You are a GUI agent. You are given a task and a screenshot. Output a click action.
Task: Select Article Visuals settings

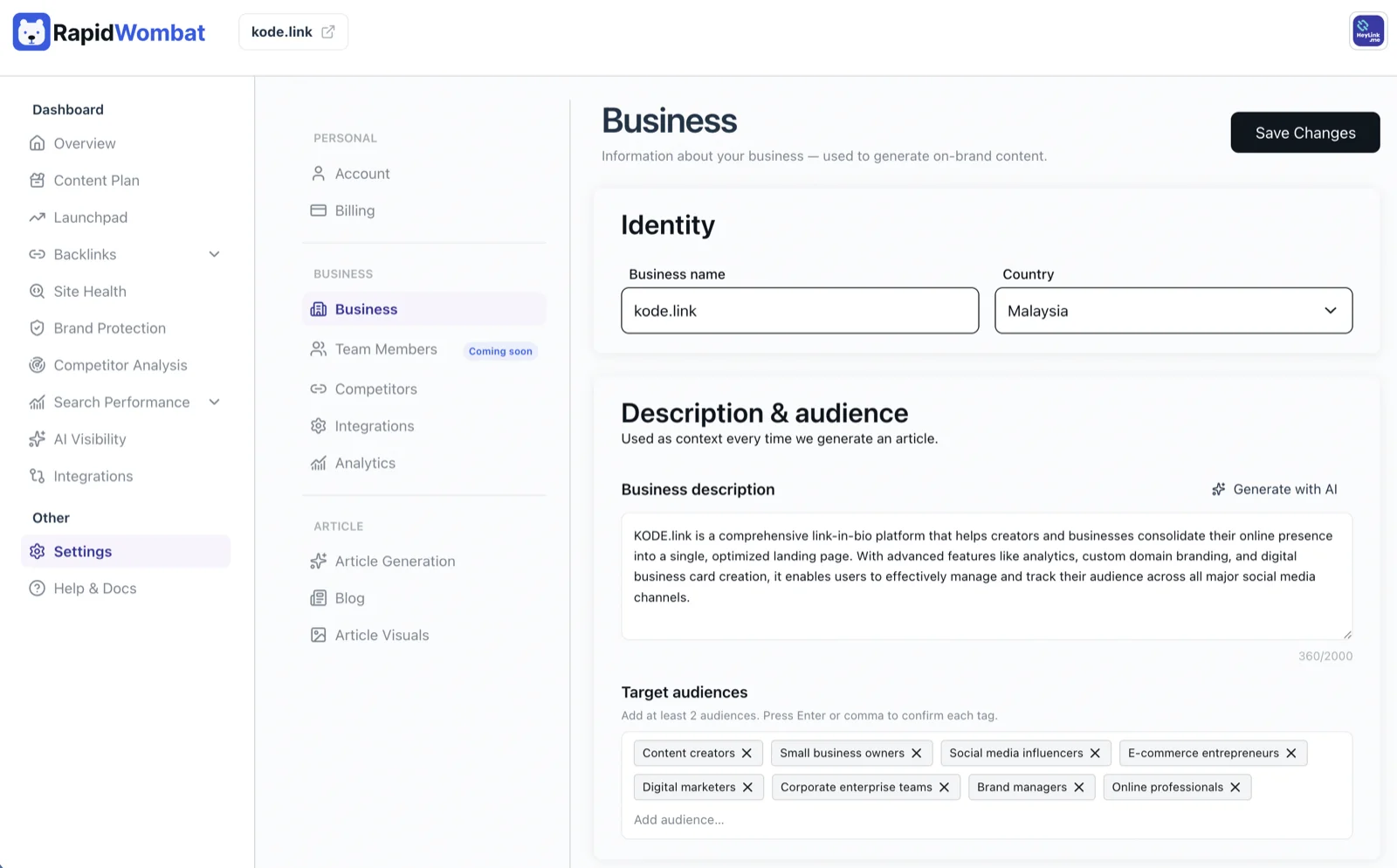pyautogui.click(x=382, y=635)
